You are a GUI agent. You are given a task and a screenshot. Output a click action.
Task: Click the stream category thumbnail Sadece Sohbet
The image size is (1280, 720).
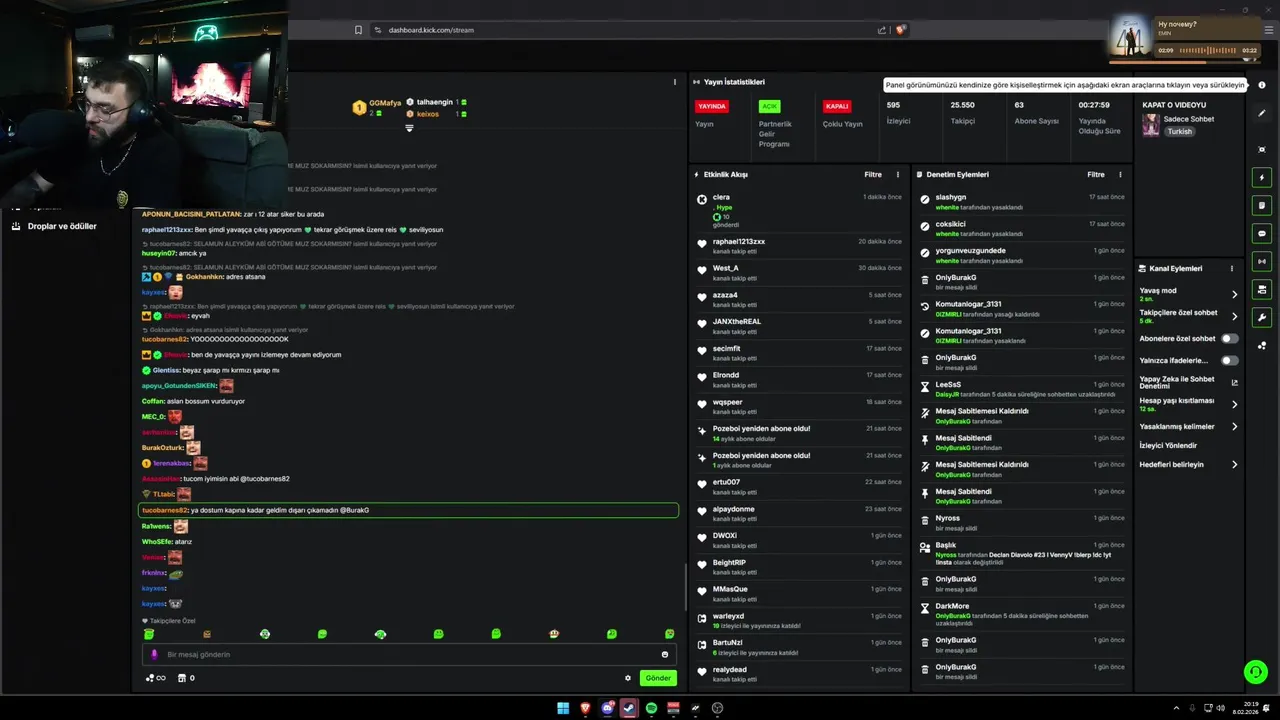click(1151, 124)
